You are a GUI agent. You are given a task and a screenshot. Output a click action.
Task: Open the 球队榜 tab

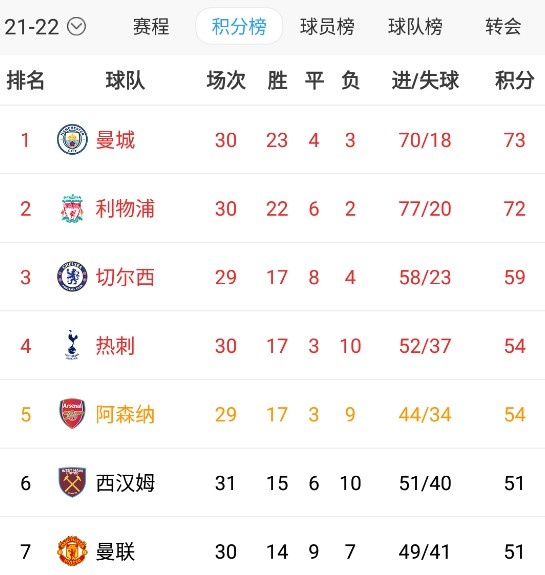tap(415, 27)
